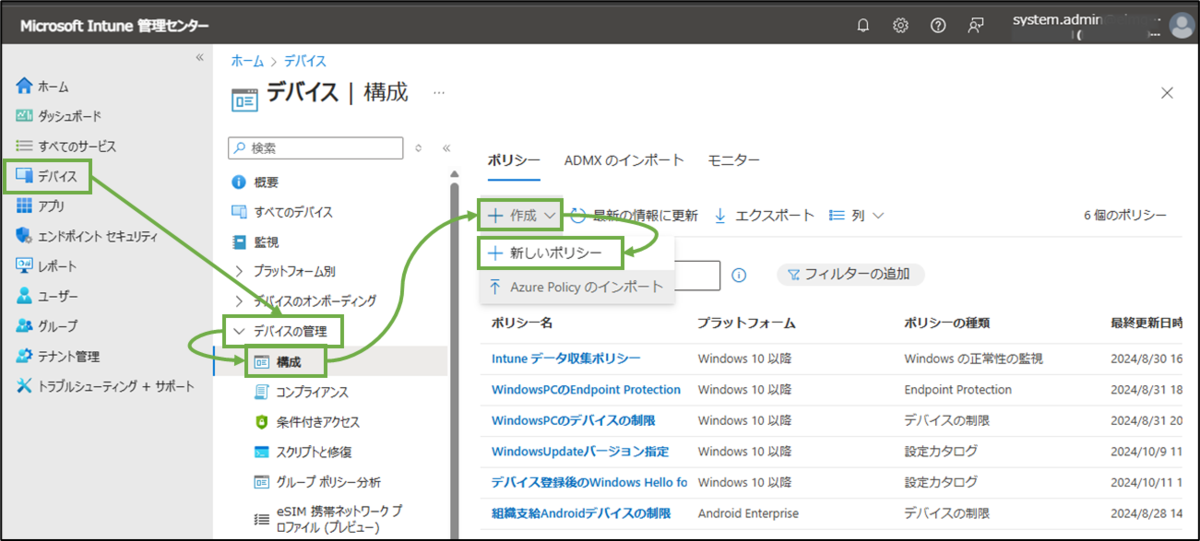Go to ホーム in left navigation
Image resolution: width=1200 pixels, height=541 pixels.
[x=43, y=87]
